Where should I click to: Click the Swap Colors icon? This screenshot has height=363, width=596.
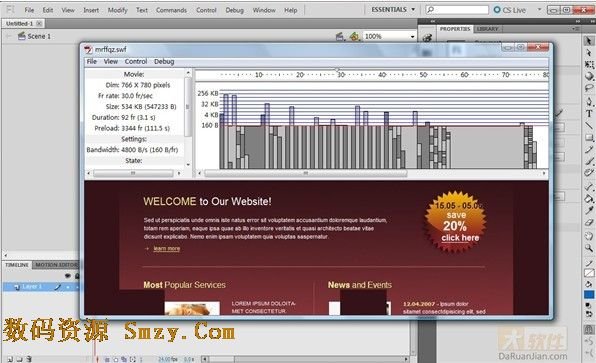(589, 314)
